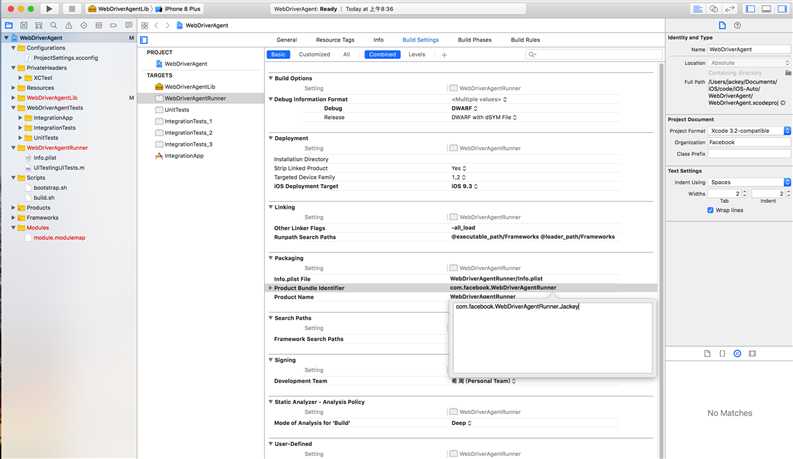Image resolution: width=793 pixels, height=459 pixels.
Task: Hide the Utilities inspector pane
Action: click(x=782, y=9)
